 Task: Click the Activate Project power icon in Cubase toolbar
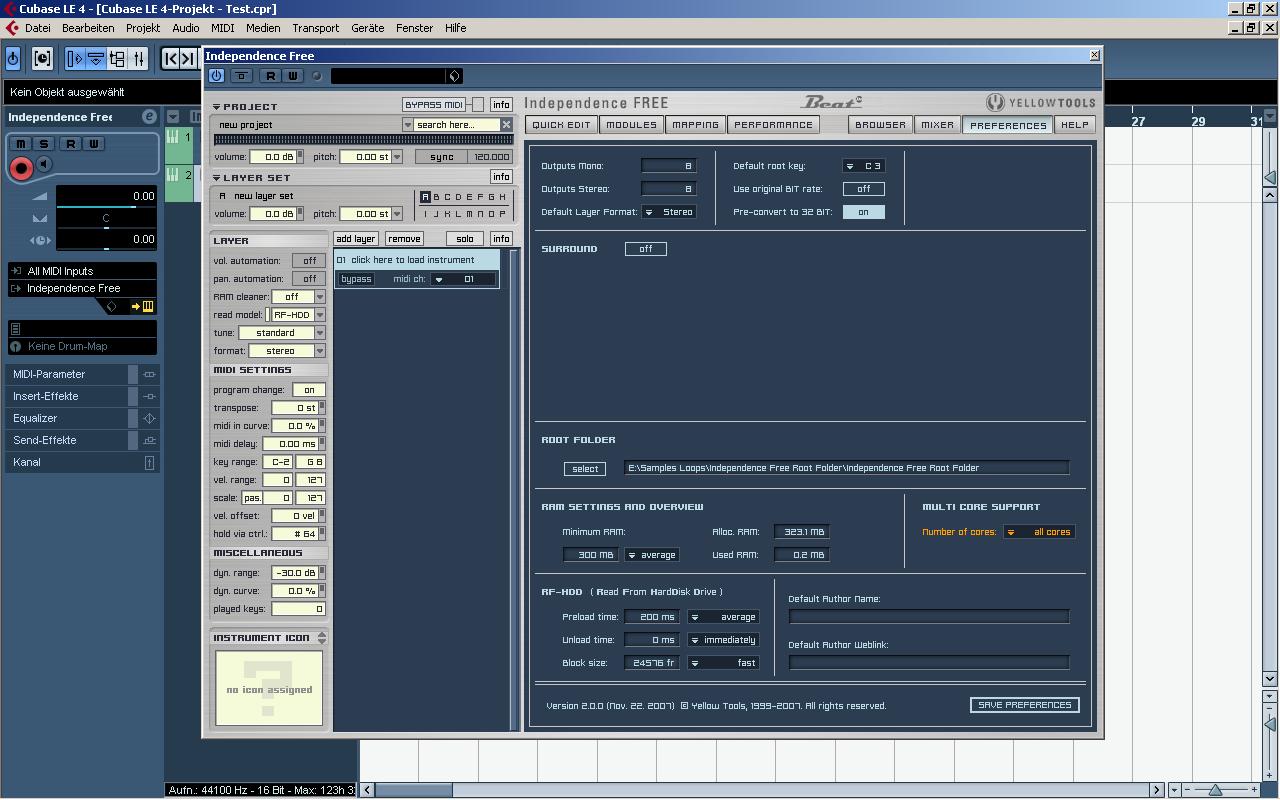pyautogui.click(x=14, y=59)
